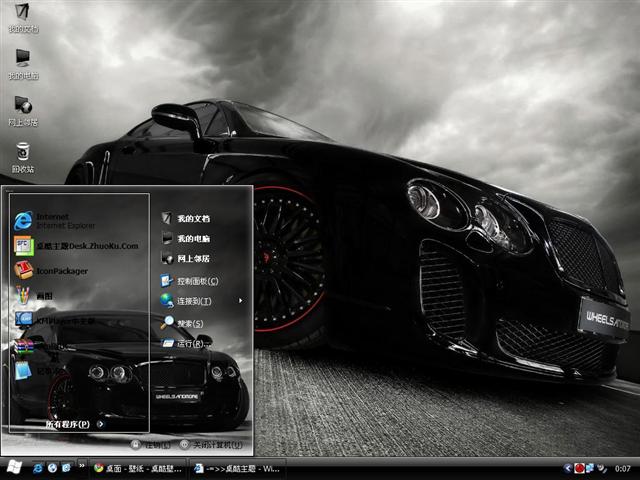Image resolution: width=640 pixels, height=480 pixels.
Task: Open Notepad icon in Start menu
Action: (23, 371)
